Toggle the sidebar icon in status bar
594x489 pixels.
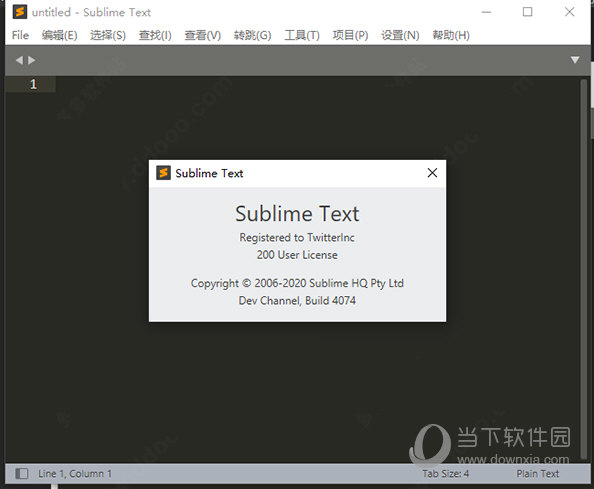pos(22,473)
